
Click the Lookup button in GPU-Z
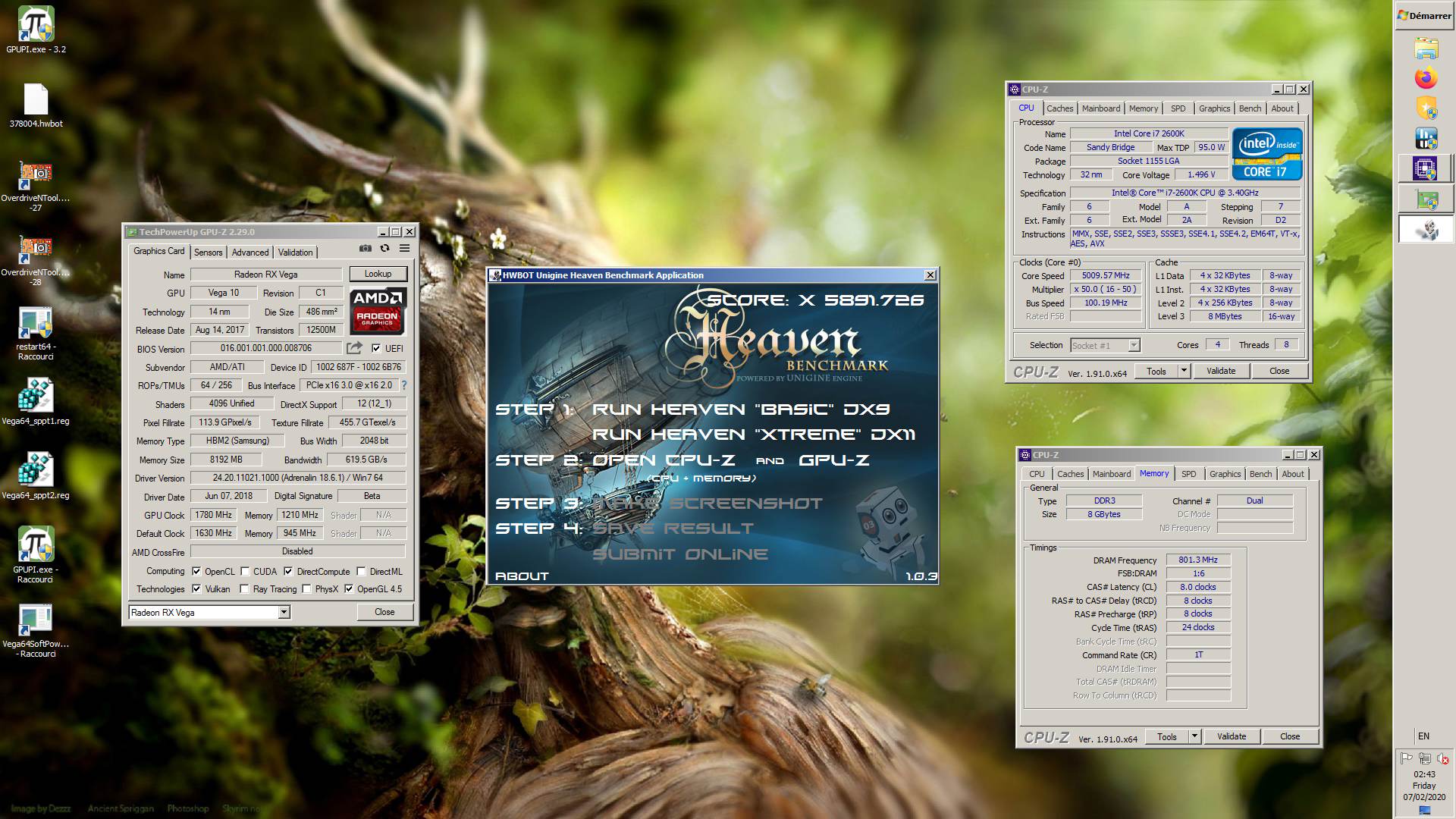378,274
